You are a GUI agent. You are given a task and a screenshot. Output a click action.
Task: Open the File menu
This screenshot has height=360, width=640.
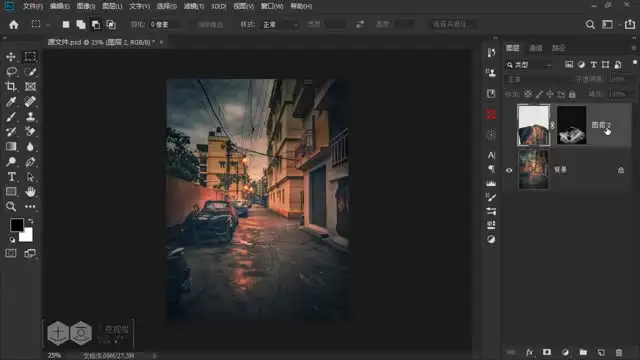(33, 6)
